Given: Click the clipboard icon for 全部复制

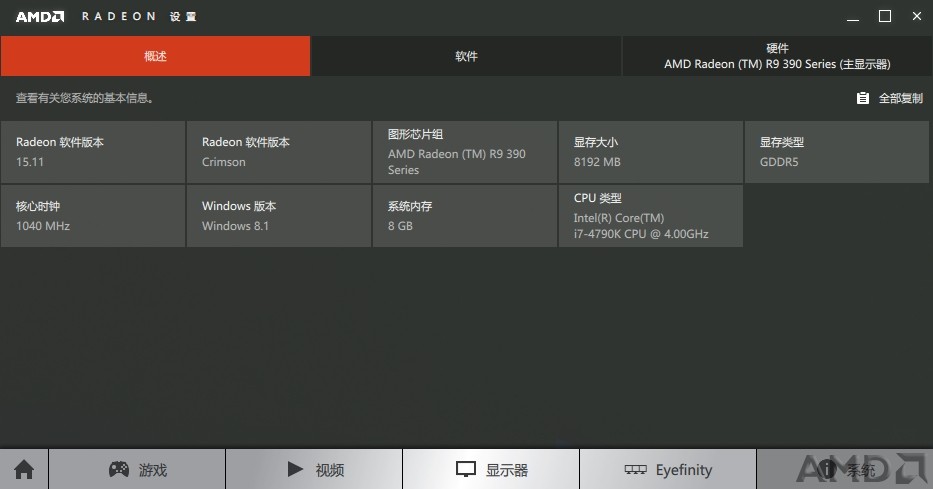Looking at the screenshot, I should click(863, 98).
